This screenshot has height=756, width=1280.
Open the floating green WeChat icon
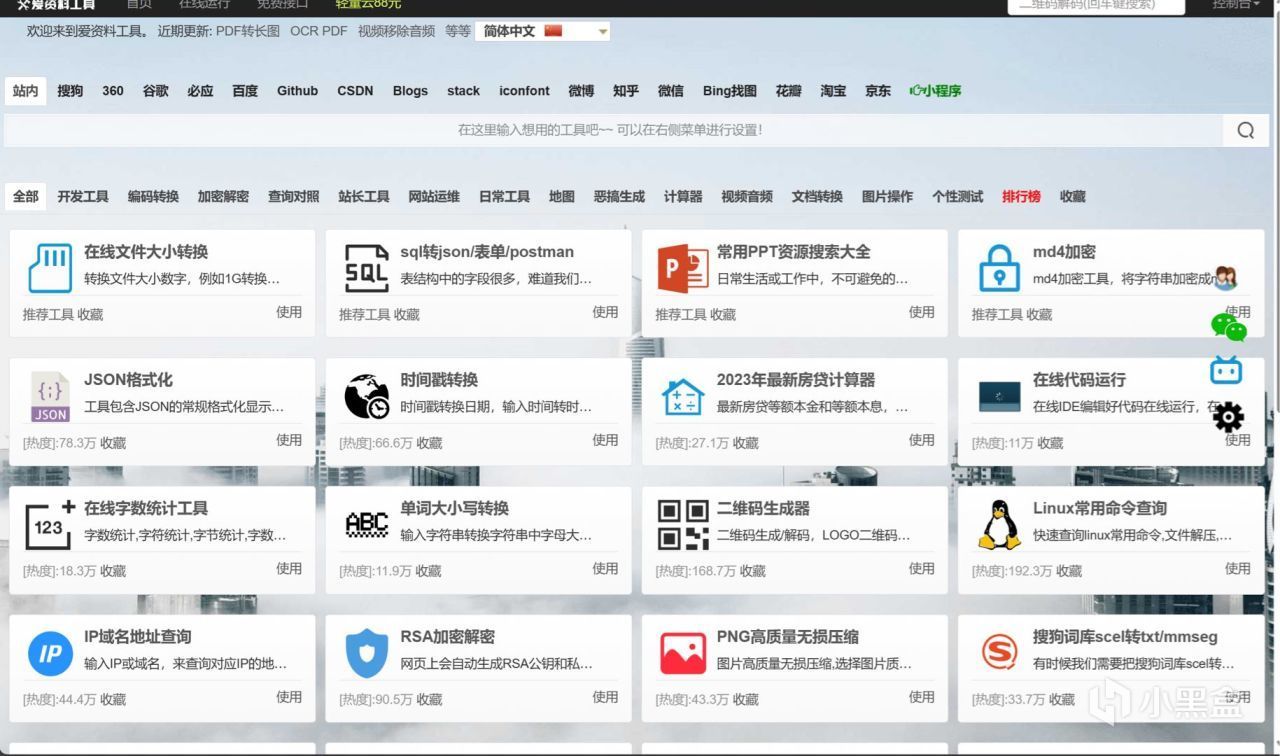tap(1228, 327)
